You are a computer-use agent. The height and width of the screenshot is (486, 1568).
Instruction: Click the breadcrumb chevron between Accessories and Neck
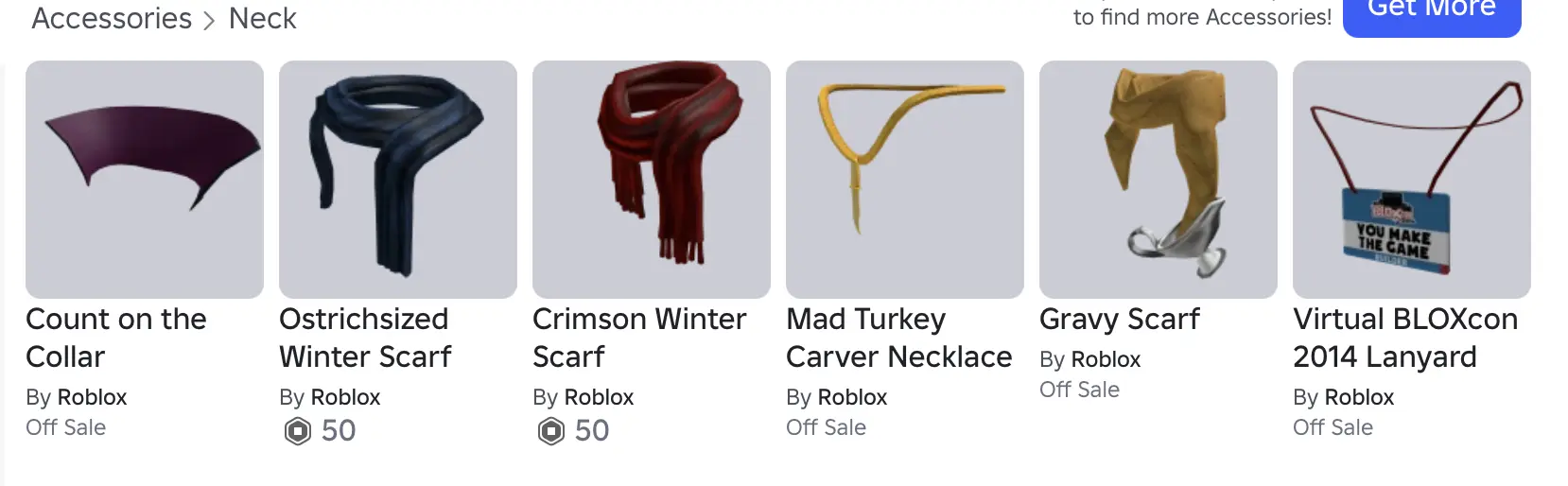coord(210,20)
